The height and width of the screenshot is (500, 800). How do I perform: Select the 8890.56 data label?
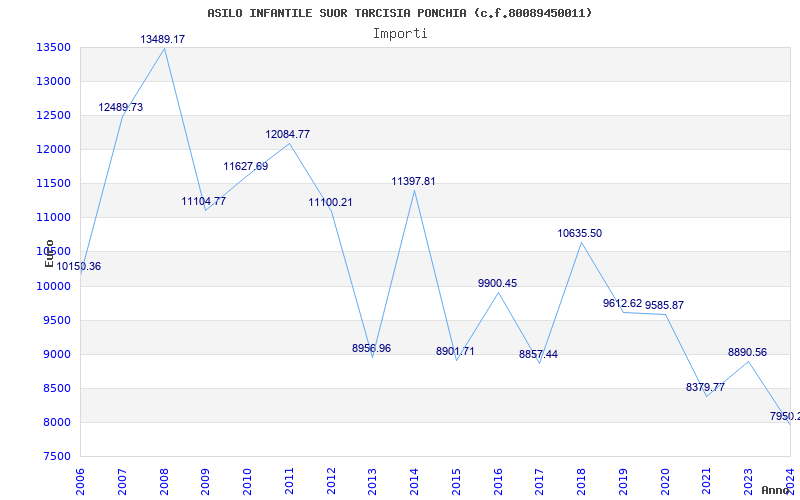(x=747, y=353)
